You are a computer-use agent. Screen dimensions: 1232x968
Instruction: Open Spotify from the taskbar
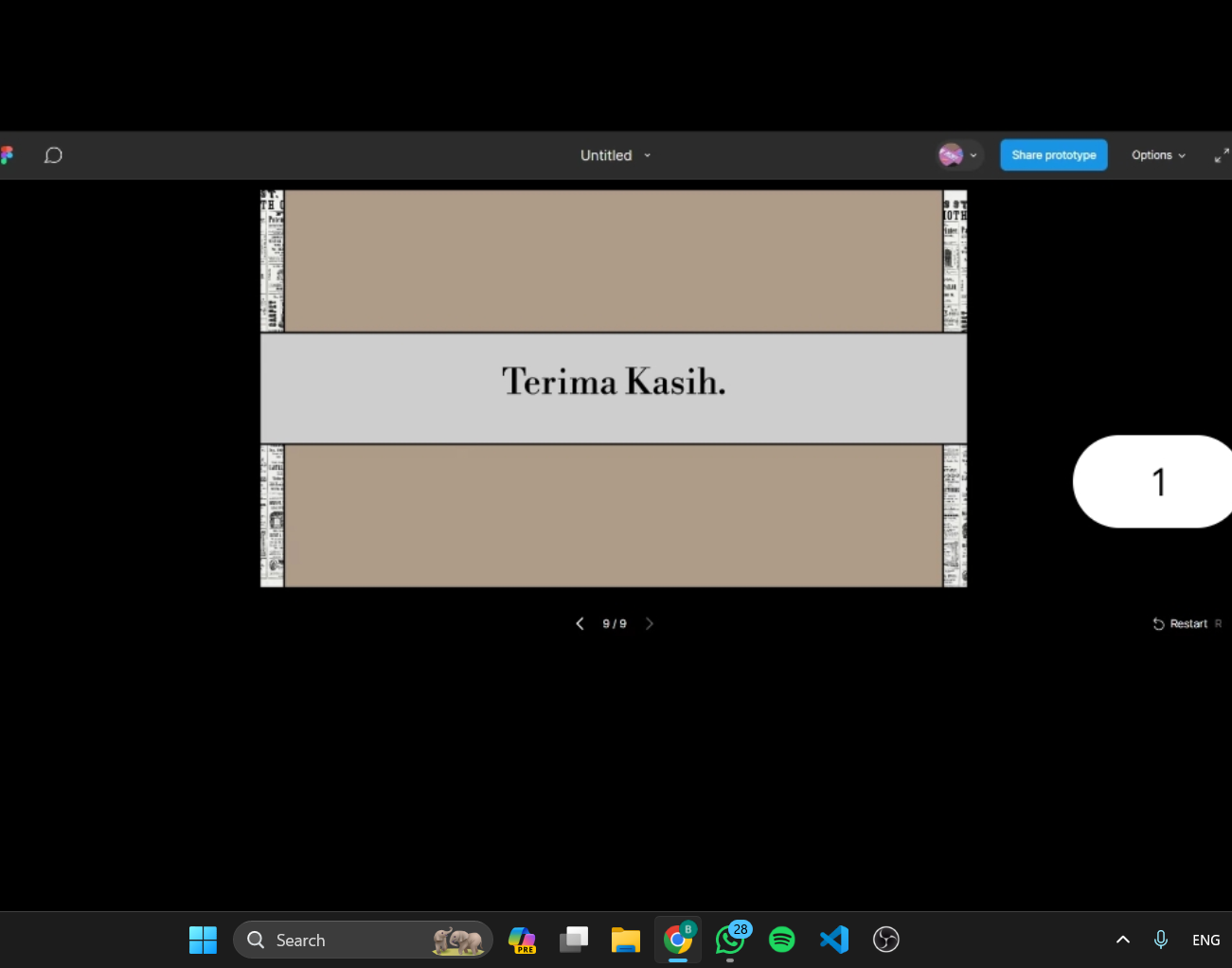point(782,940)
